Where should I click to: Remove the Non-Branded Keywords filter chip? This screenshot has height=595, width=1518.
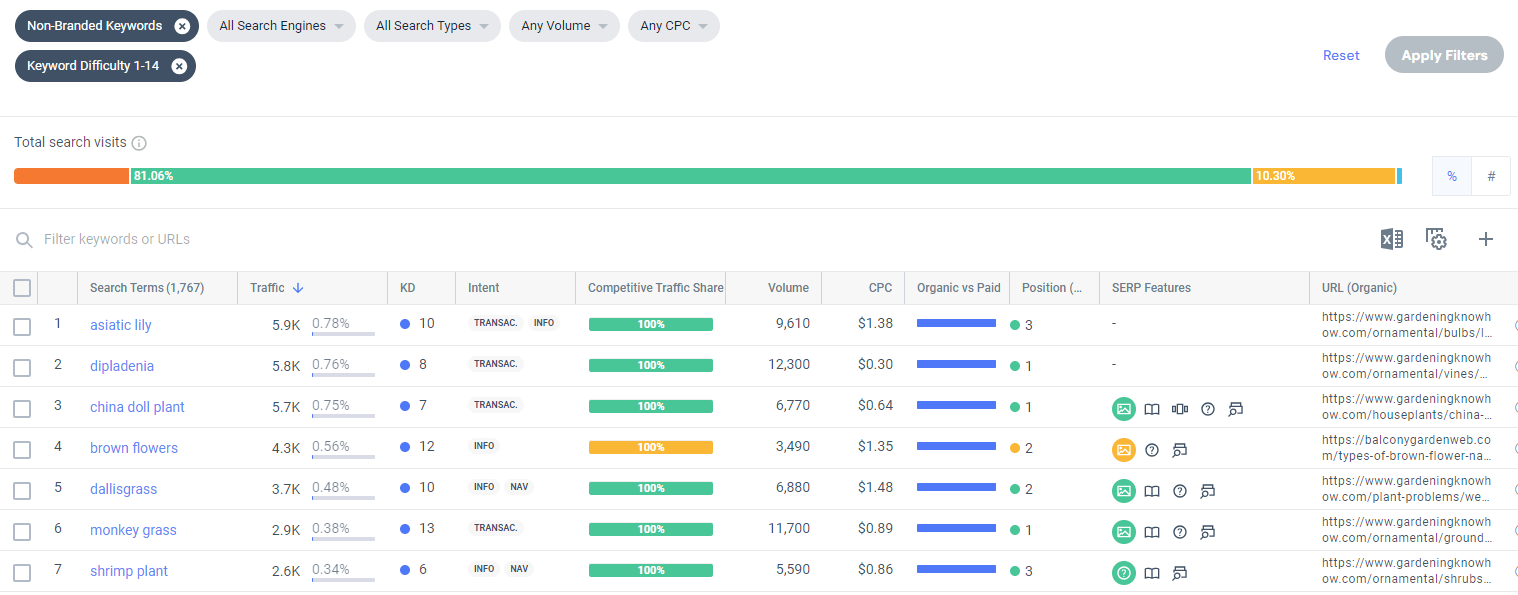[182, 26]
